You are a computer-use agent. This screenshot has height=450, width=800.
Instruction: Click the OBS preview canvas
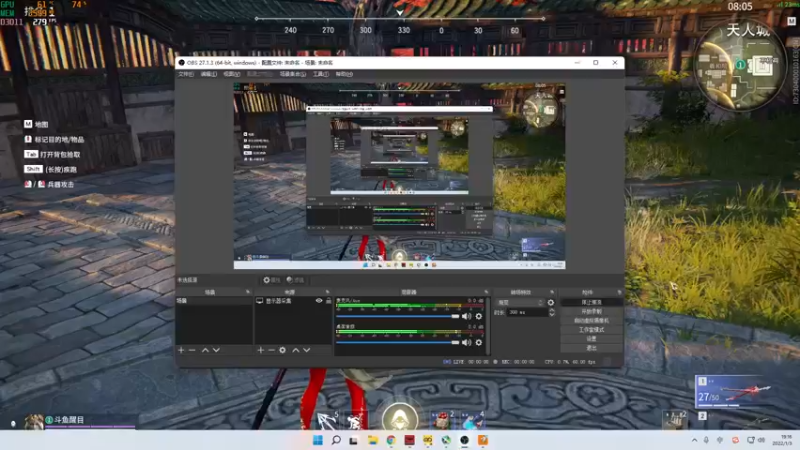[x=399, y=176]
